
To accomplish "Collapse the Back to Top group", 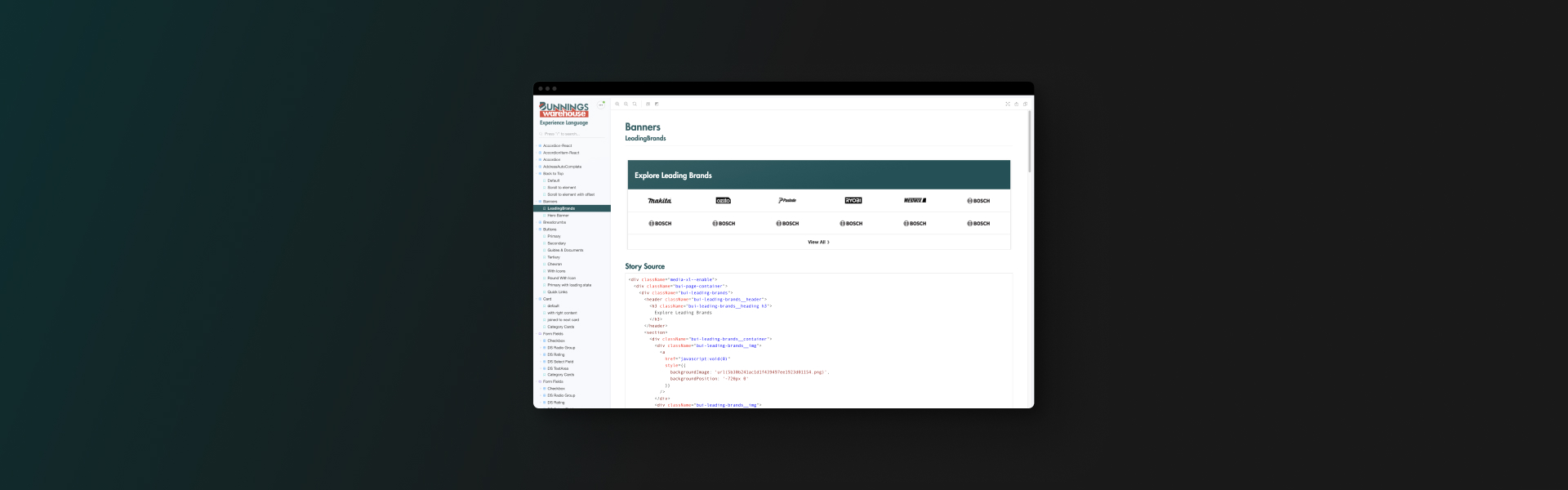I will click(x=553, y=174).
